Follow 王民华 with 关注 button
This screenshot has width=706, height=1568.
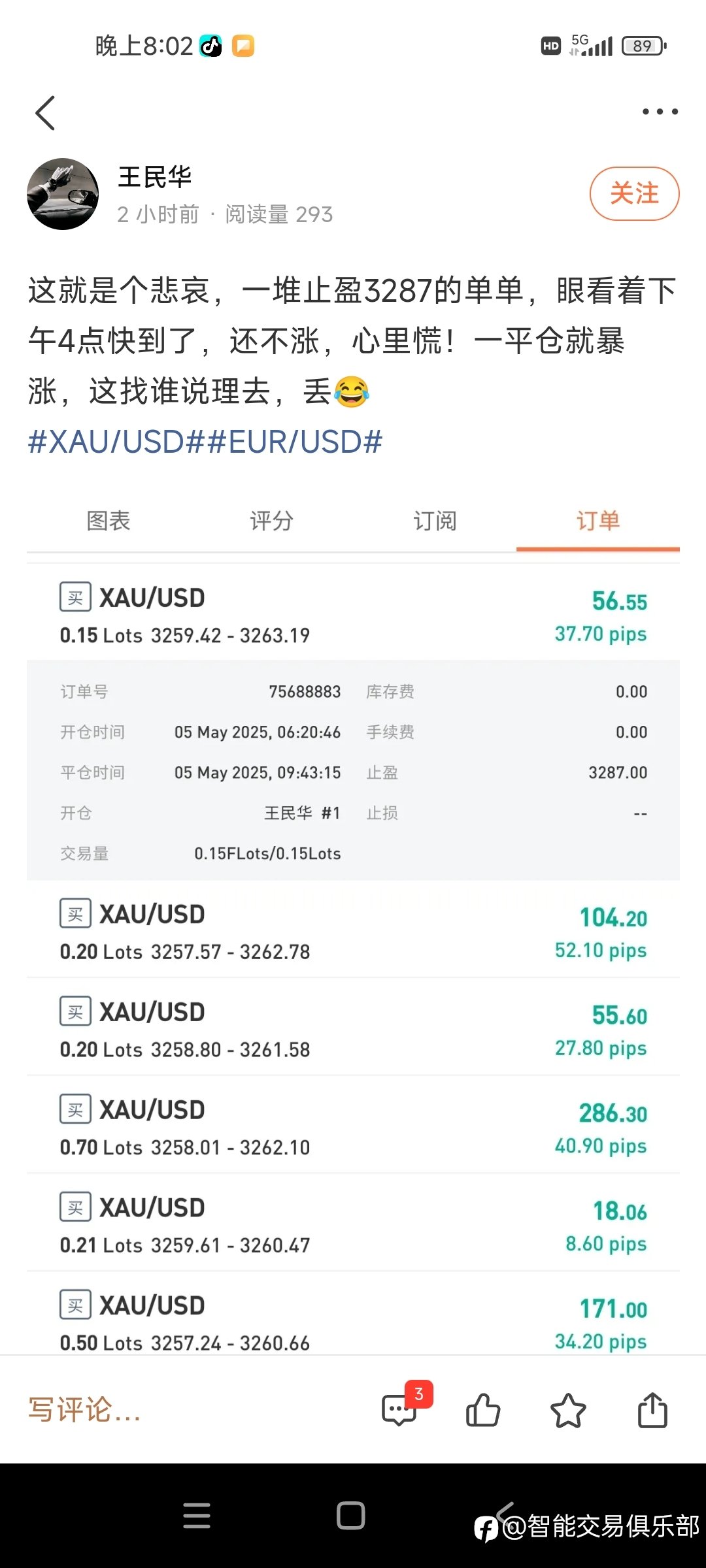click(634, 193)
